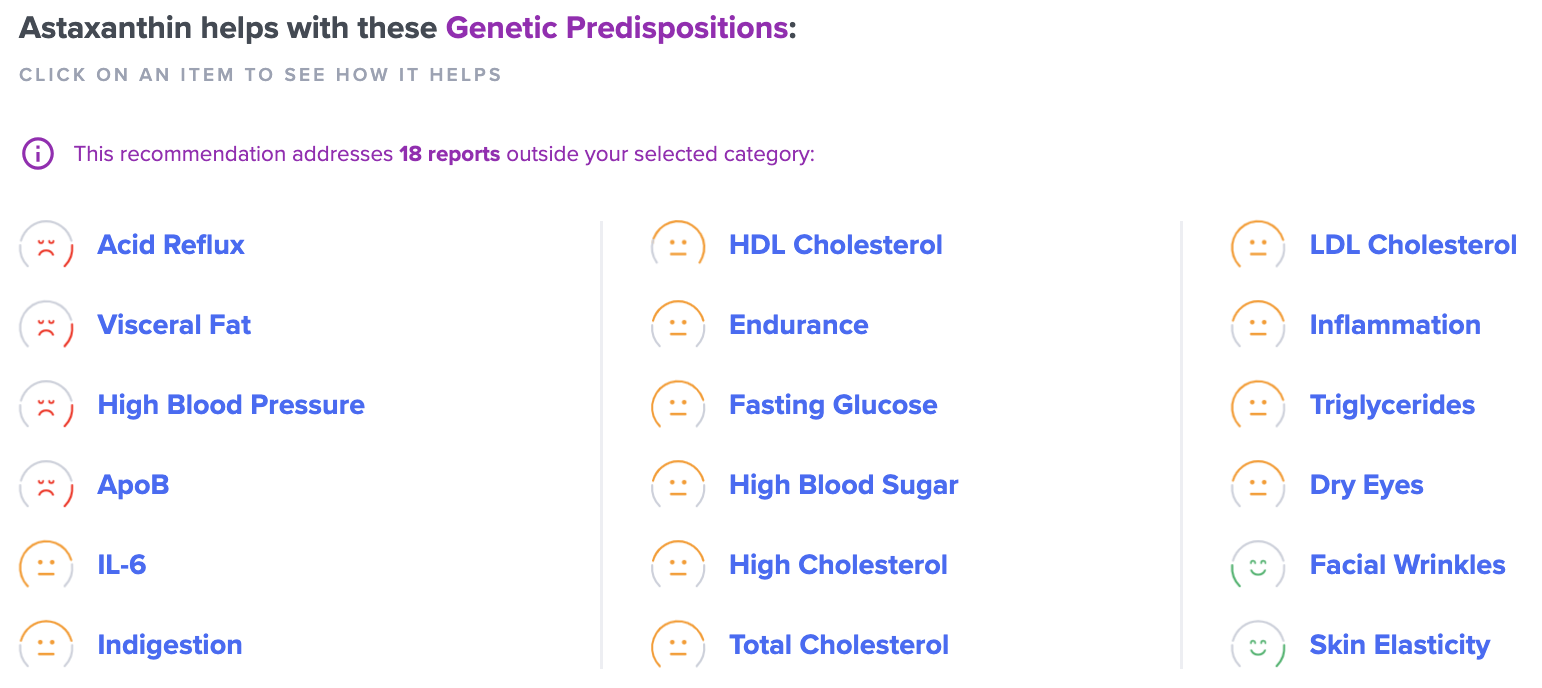Click the red face icon next to ApoB
Image resolution: width=1542 pixels, height=688 pixels.
coord(45,485)
